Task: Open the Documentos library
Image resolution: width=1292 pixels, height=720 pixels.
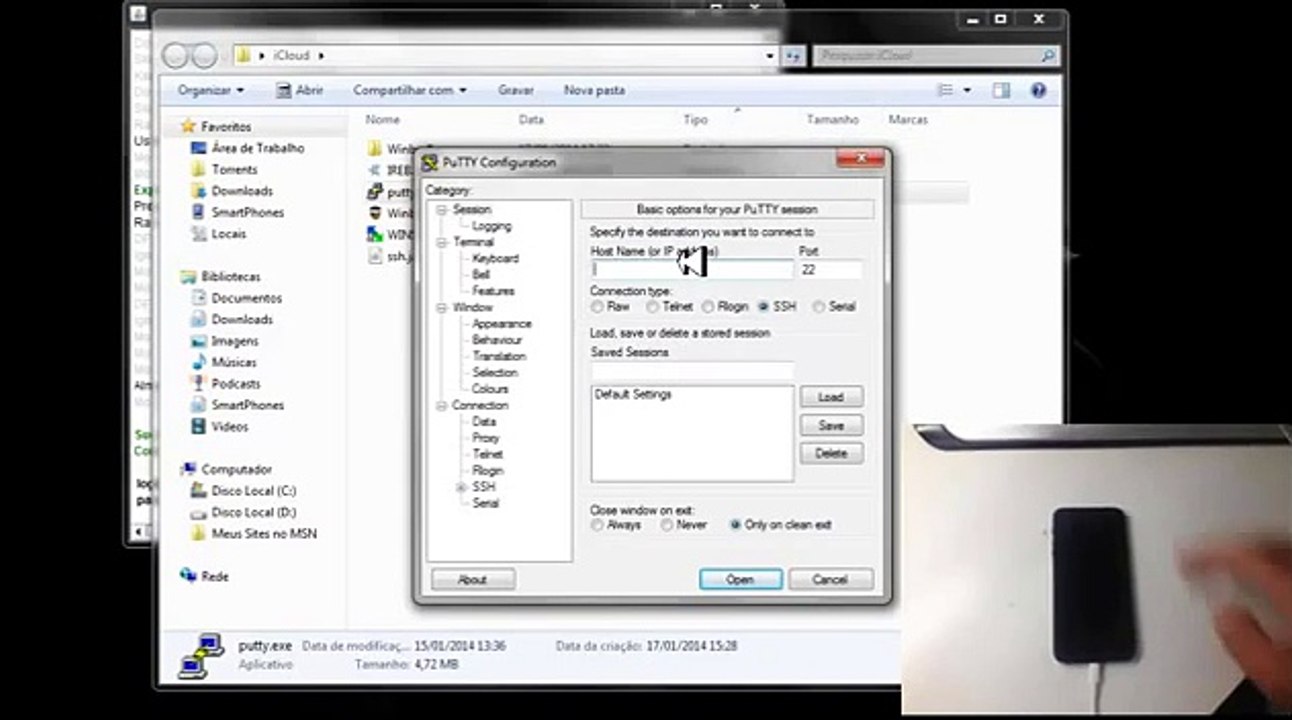Action: coord(246,298)
